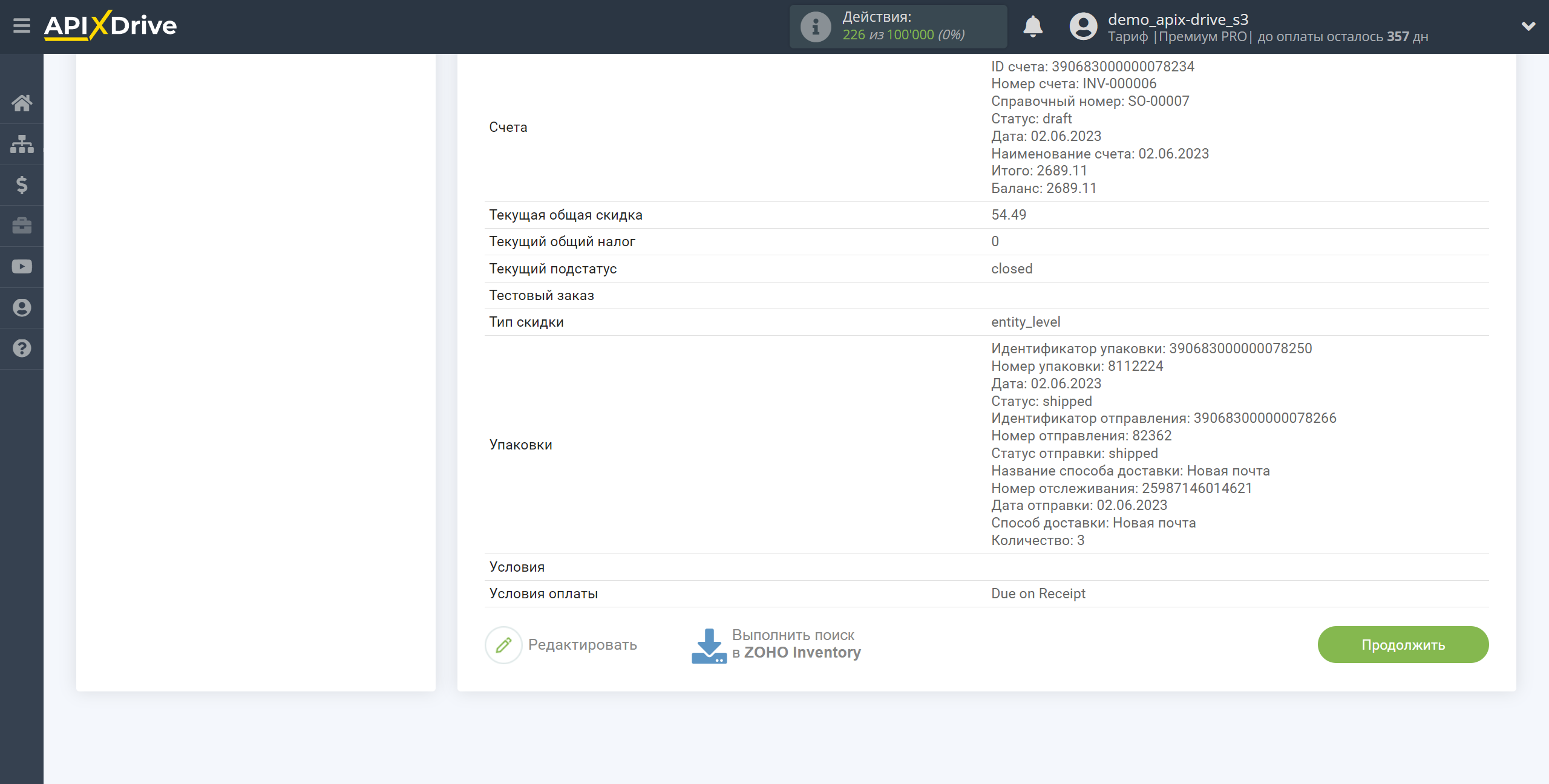Open the profile icon in sidebar
Viewport: 1549px width, 784px height.
pyautogui.click(x=22, y=307)
